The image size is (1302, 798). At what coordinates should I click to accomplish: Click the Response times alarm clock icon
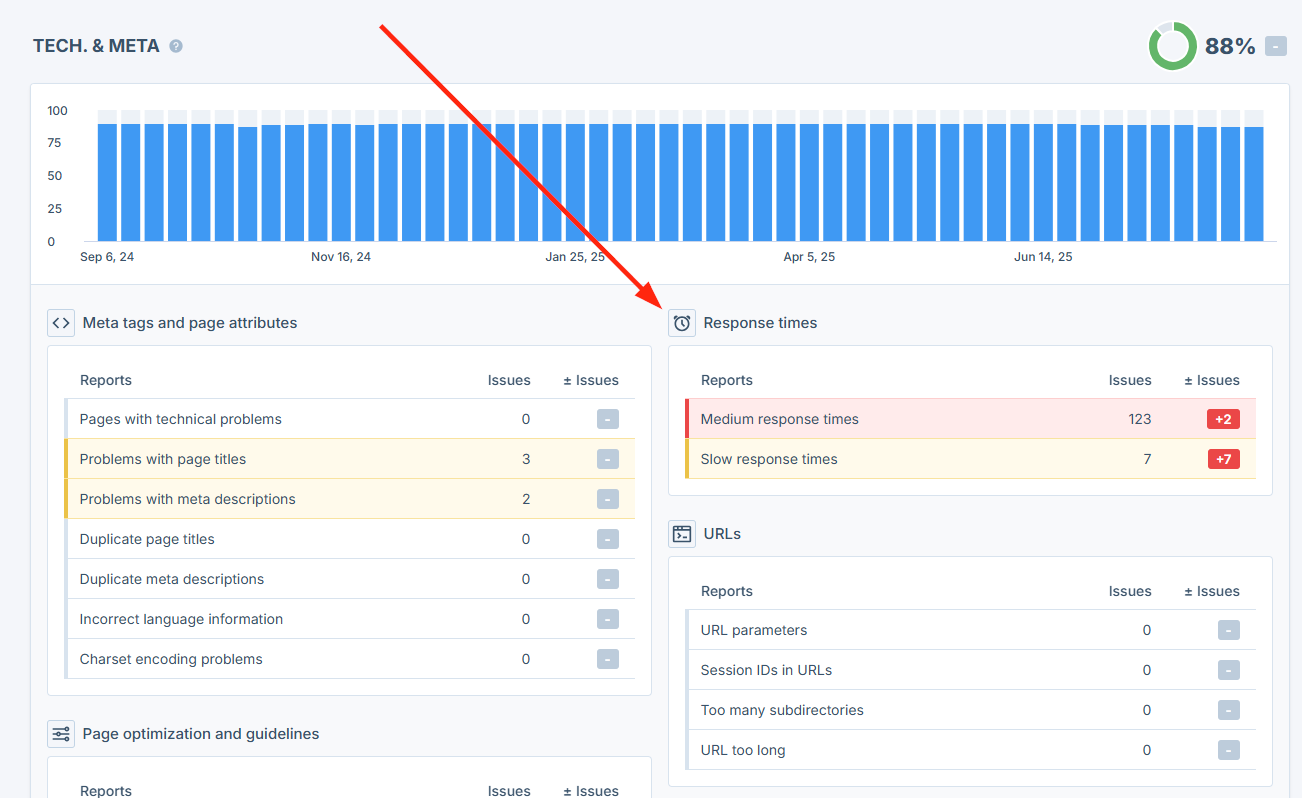(x=682, y=323)
